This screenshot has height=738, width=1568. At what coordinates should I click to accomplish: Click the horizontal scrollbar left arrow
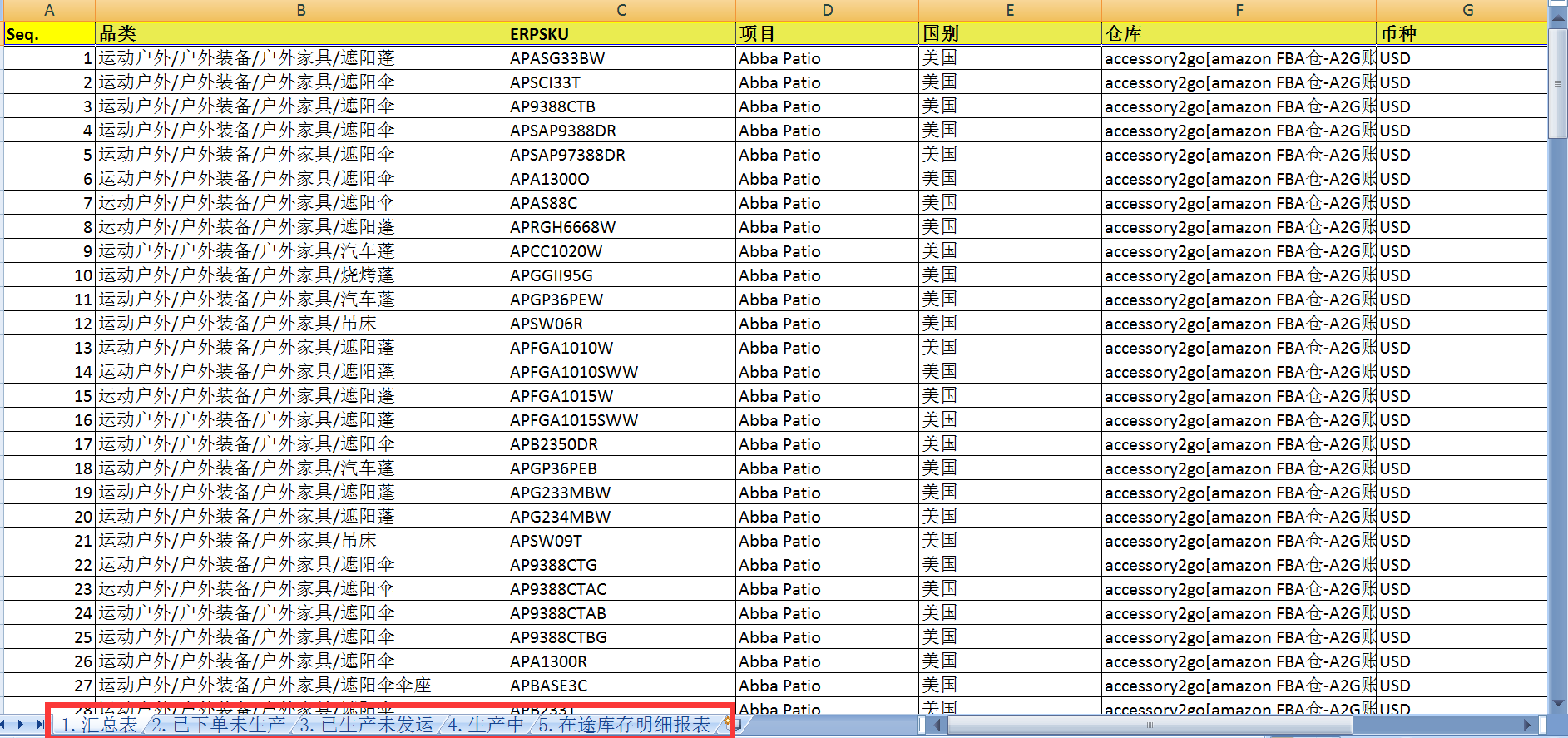[x=937, y=725]
